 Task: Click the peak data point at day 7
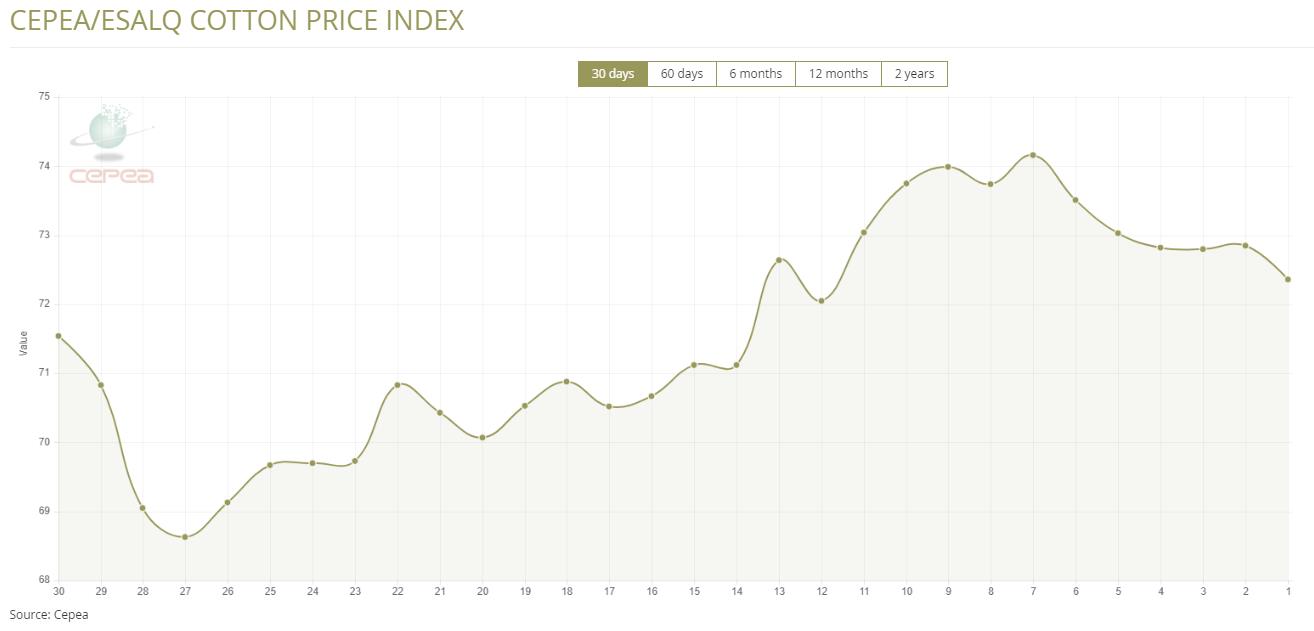point(1033,155)
